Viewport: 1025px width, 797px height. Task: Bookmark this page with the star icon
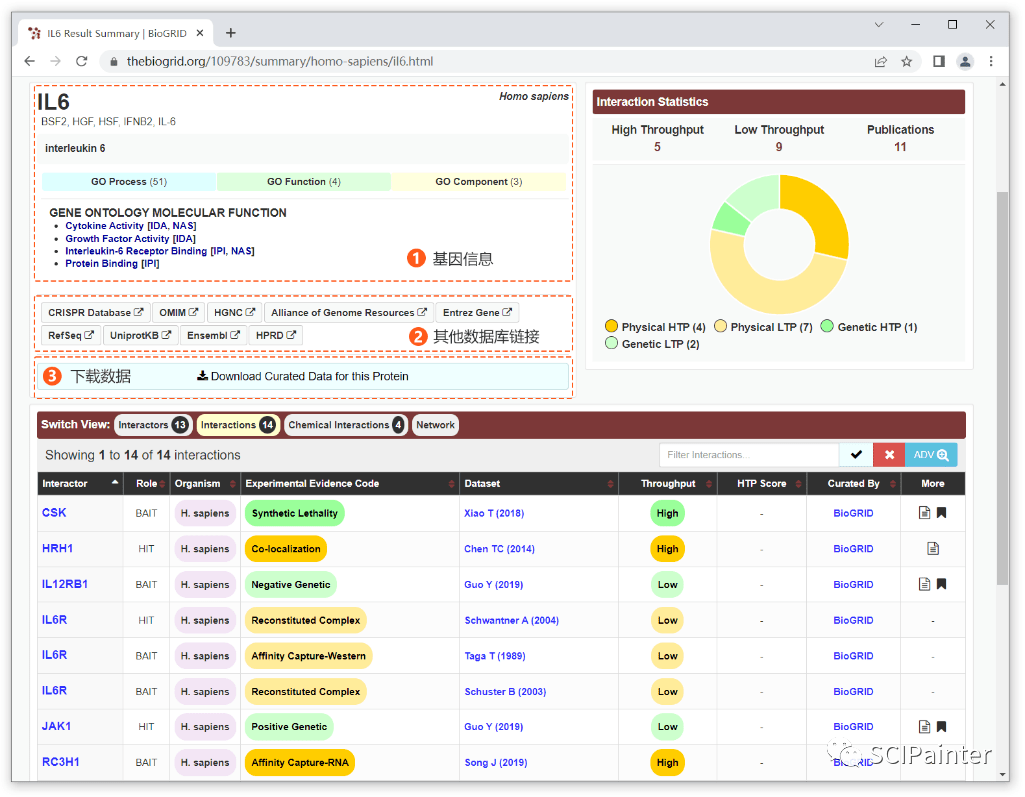(x=906, y=61)
